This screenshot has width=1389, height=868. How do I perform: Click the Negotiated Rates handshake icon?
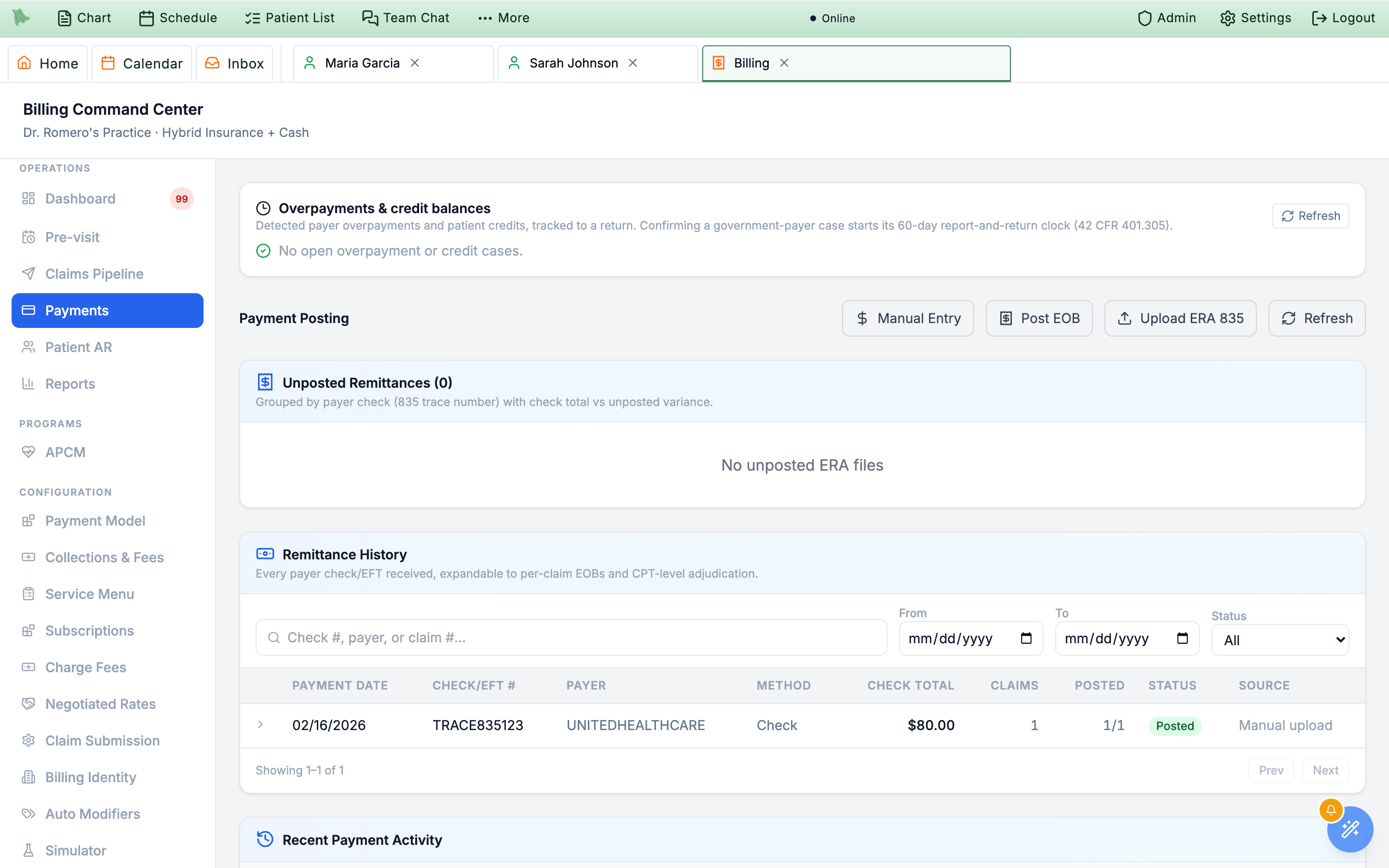pyautogui.click(x=28, y=704)
